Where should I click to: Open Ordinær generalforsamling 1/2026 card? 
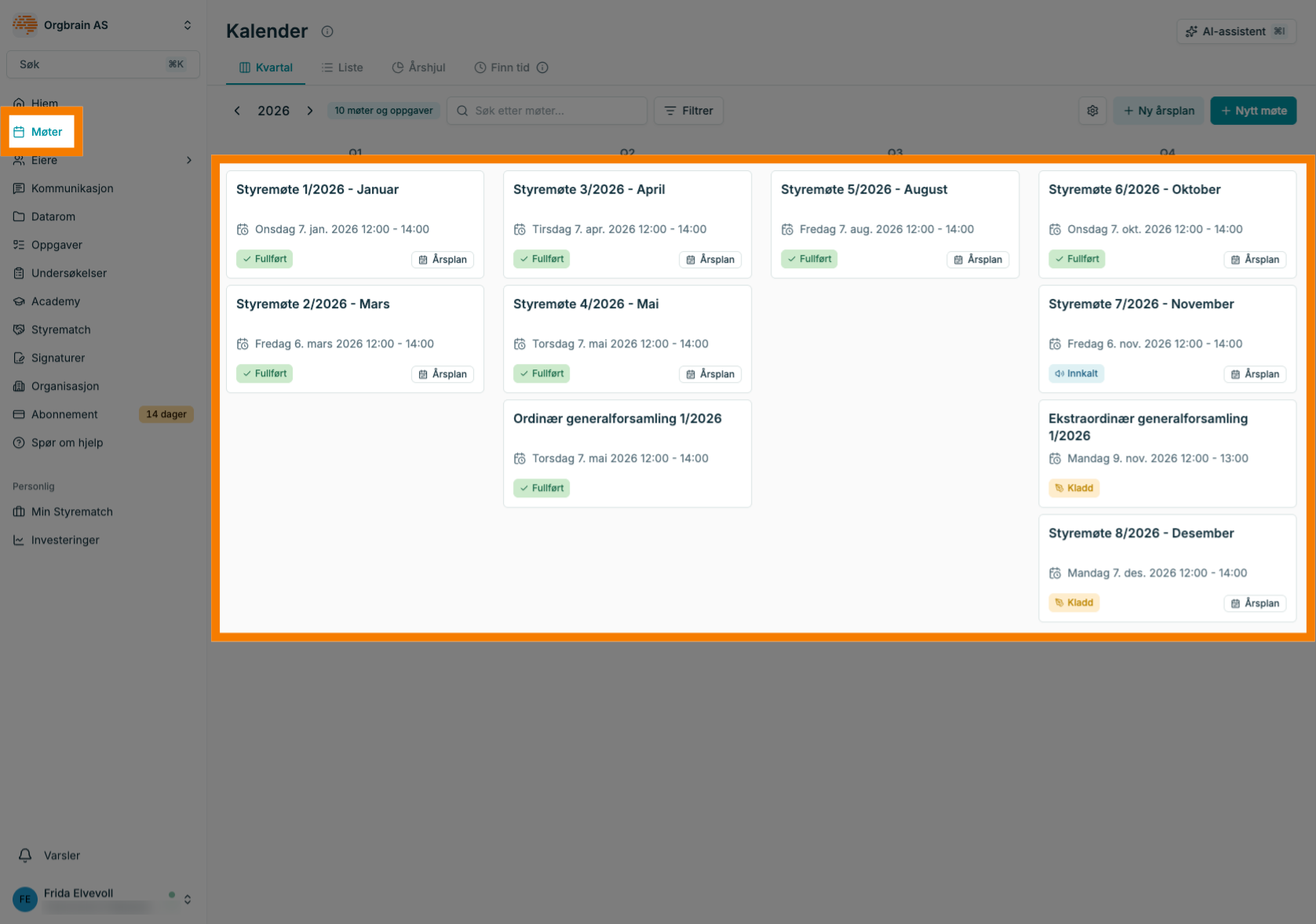point(627,453)
